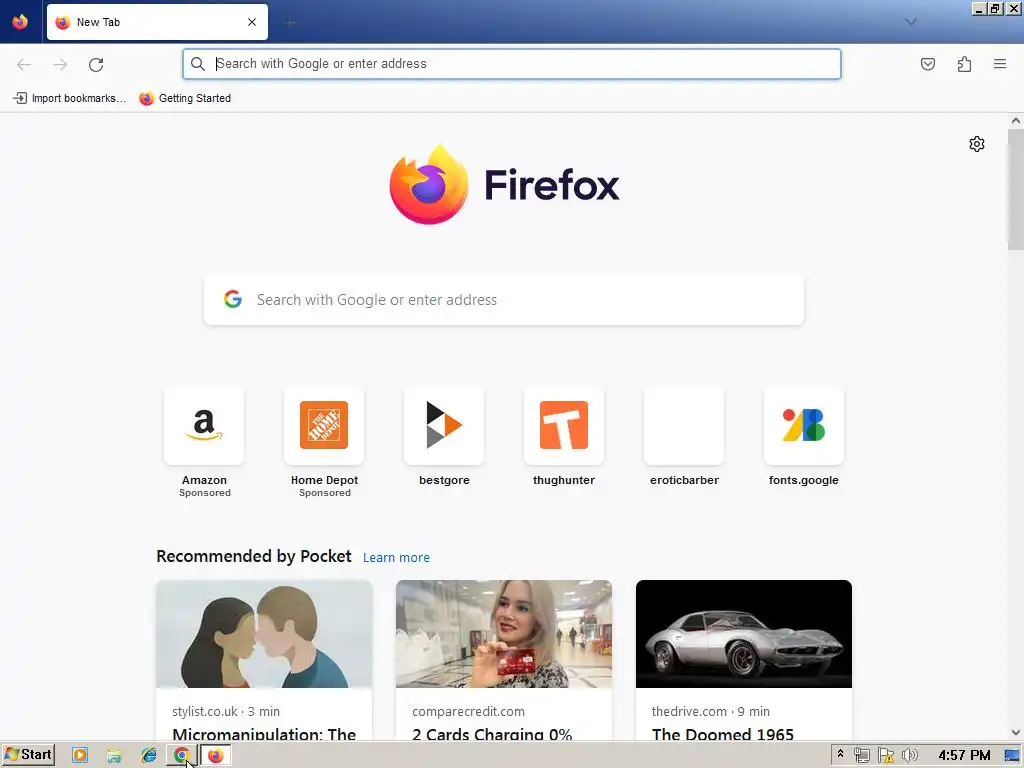Show hidden system tray icons
1024x768 pixels.
click(840, 754)
